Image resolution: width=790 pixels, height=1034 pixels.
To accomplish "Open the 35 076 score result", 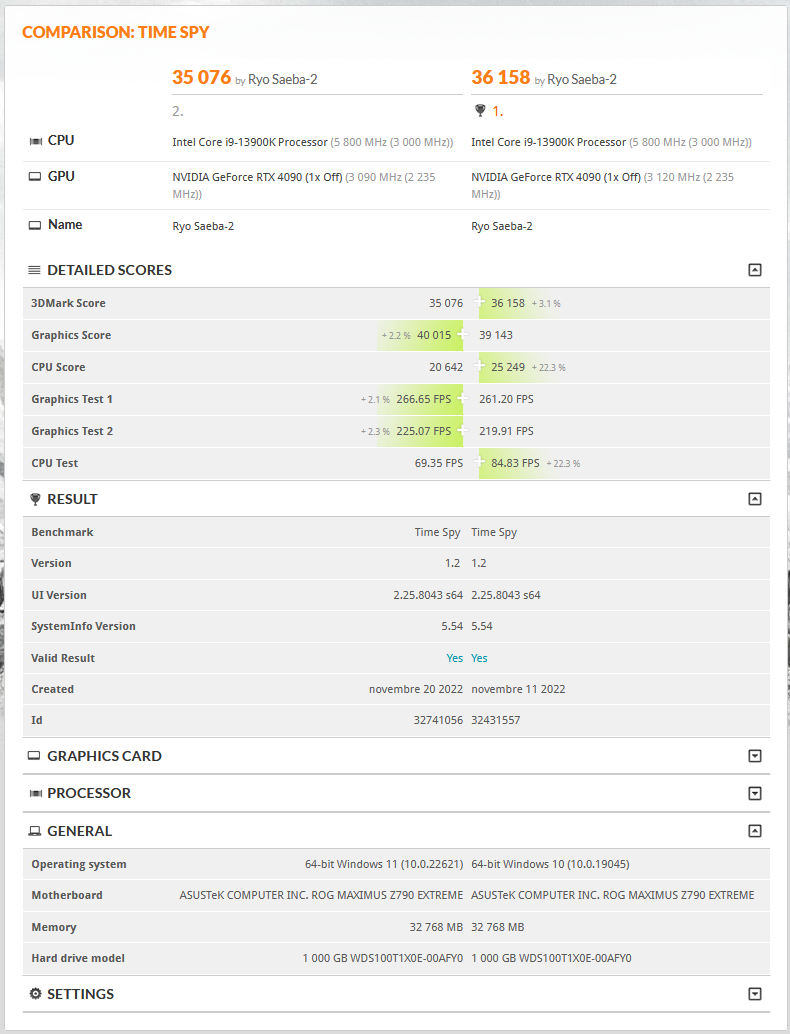I will (201, 77).
